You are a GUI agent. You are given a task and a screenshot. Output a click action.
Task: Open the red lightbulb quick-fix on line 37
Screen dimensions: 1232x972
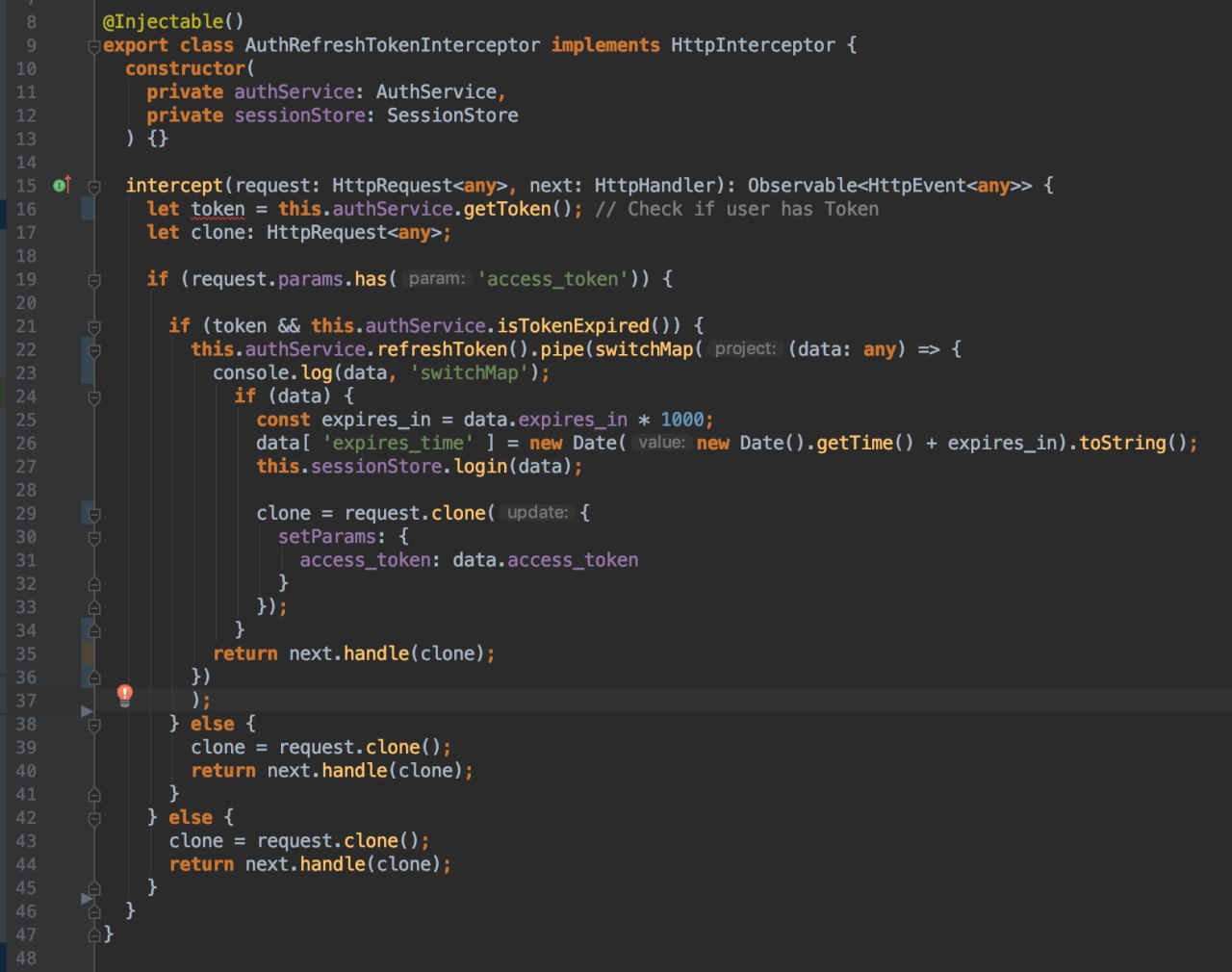(125, 695)
